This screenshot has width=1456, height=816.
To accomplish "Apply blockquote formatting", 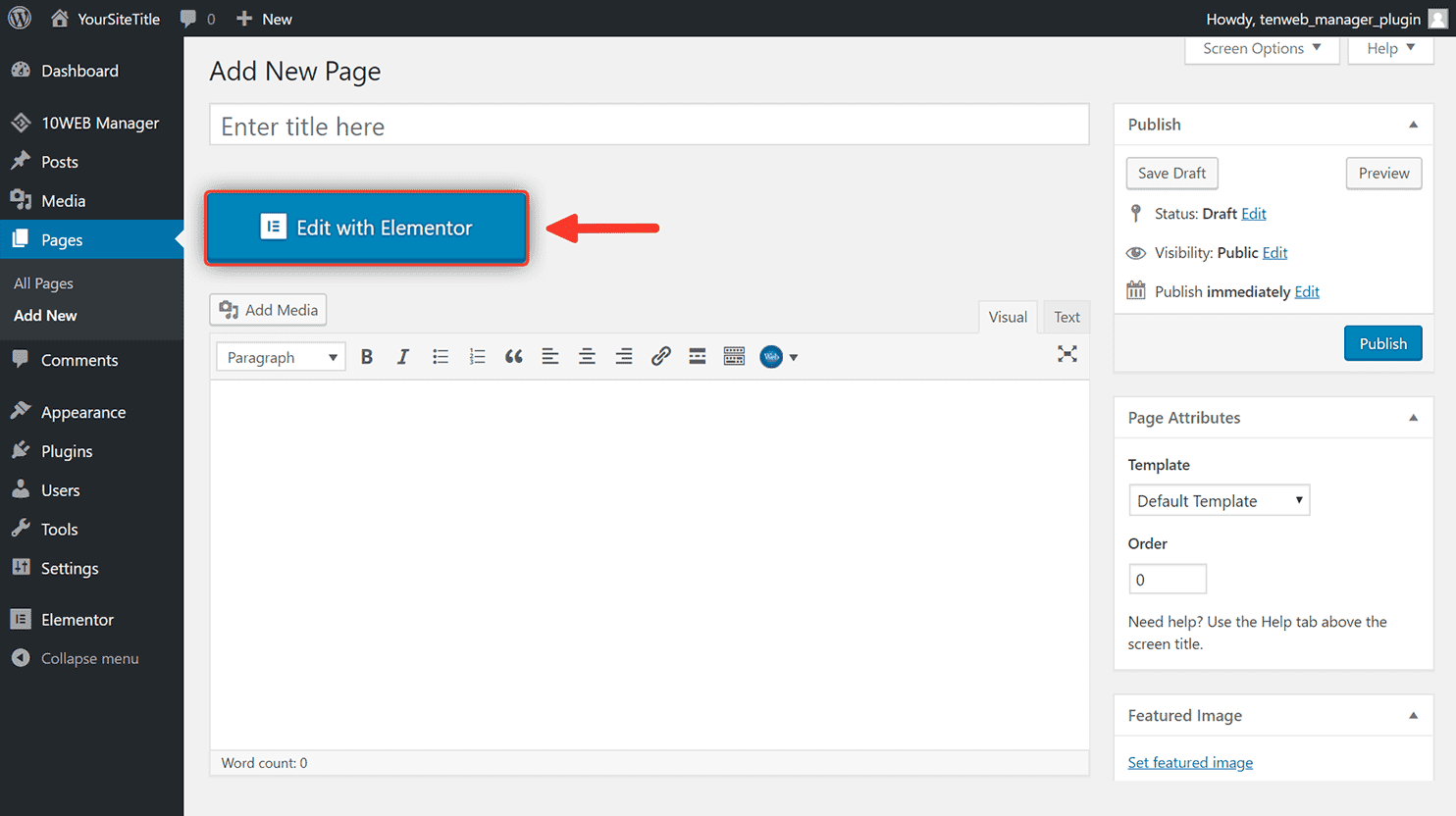I will 513,357.
